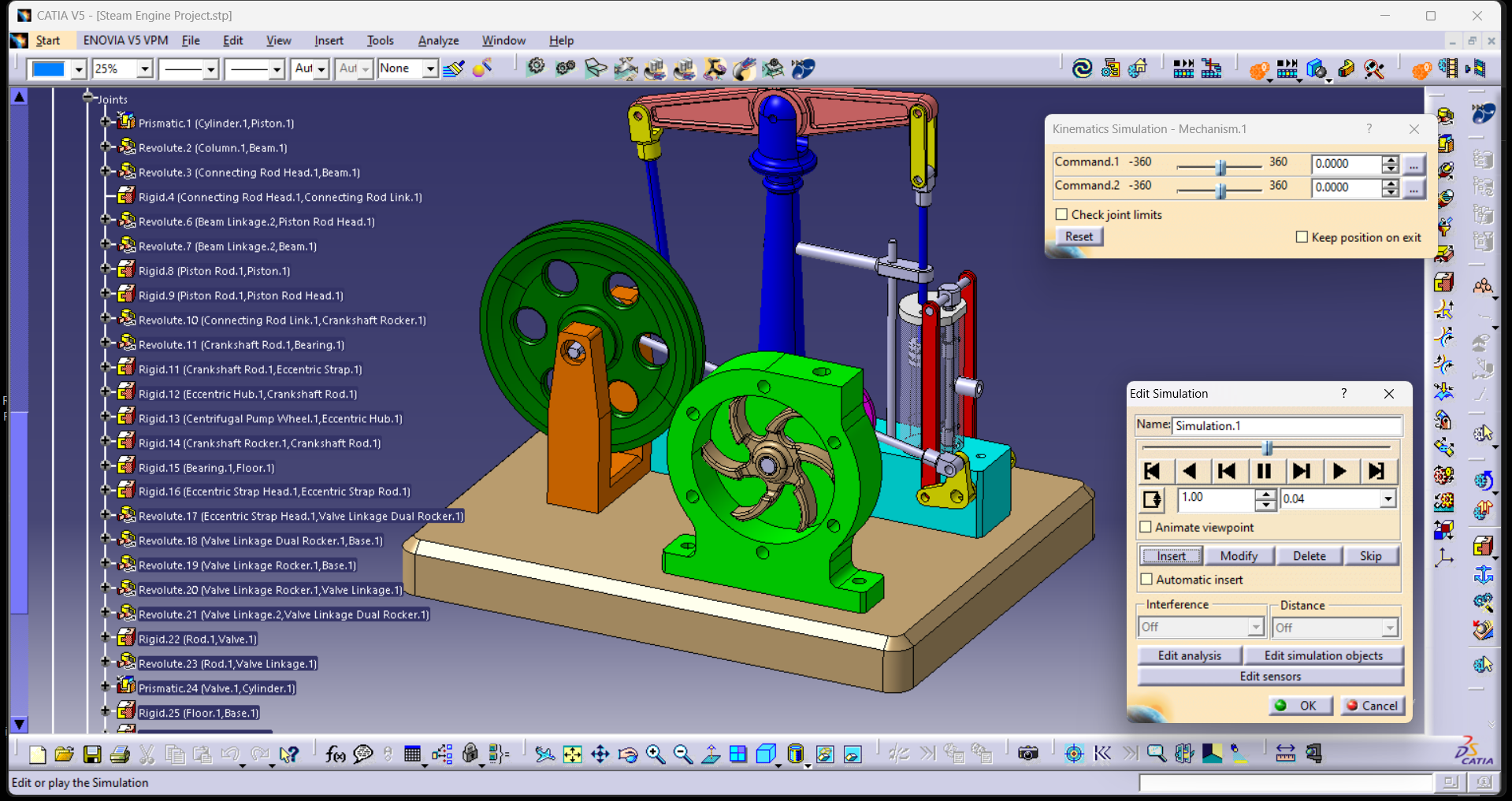
Task: Open the Analyze menu
Action: click(x=438, y=40)
